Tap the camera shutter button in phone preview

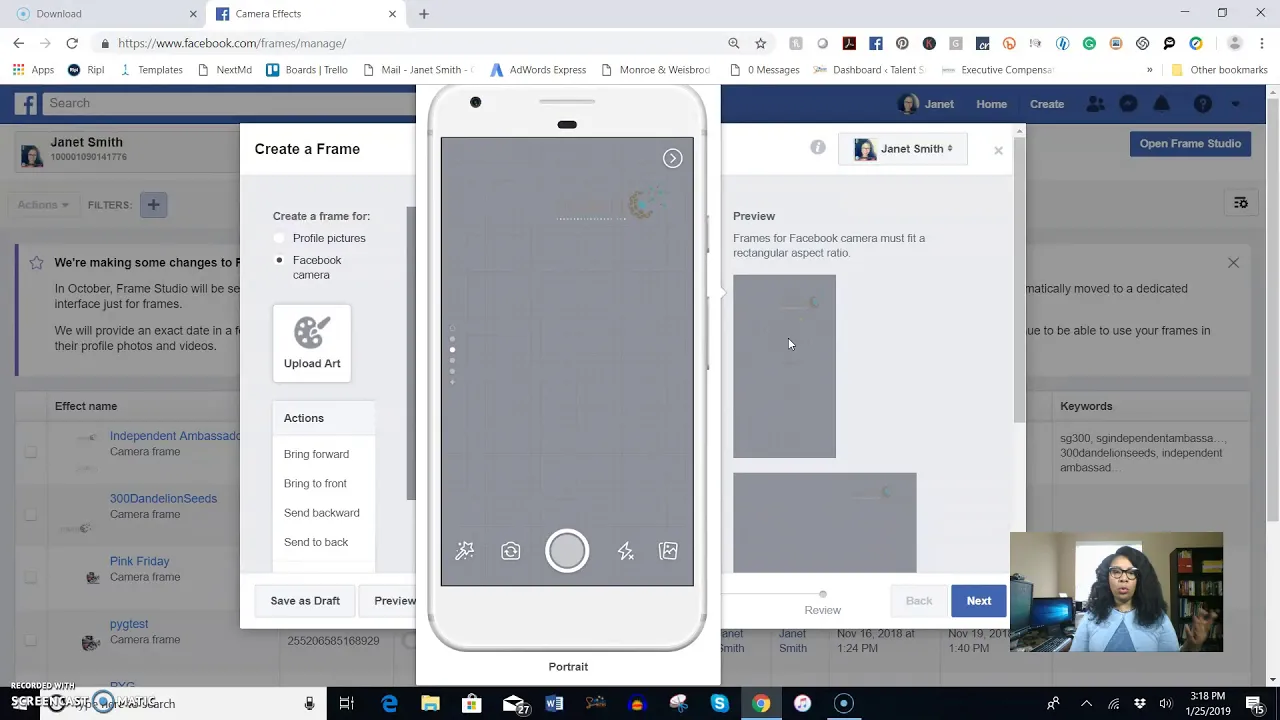coord(567,551)
